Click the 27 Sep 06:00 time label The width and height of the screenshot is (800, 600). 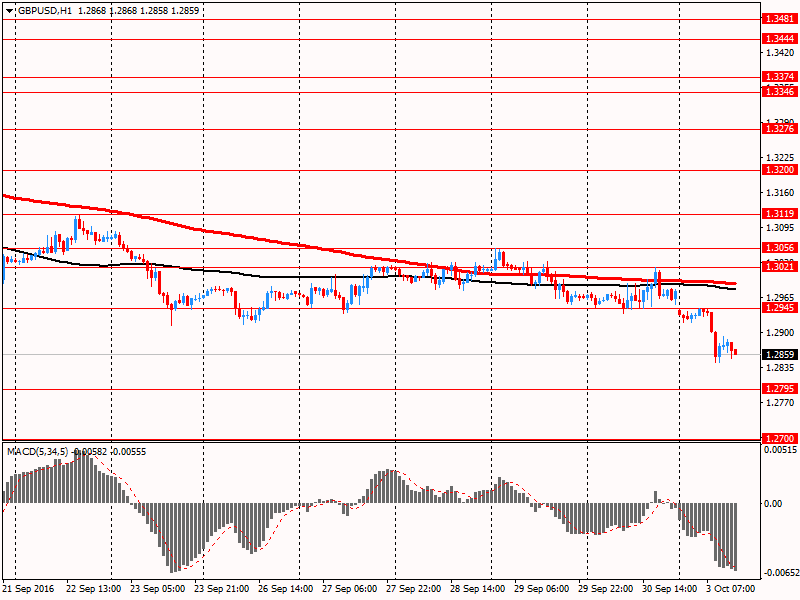350,589
